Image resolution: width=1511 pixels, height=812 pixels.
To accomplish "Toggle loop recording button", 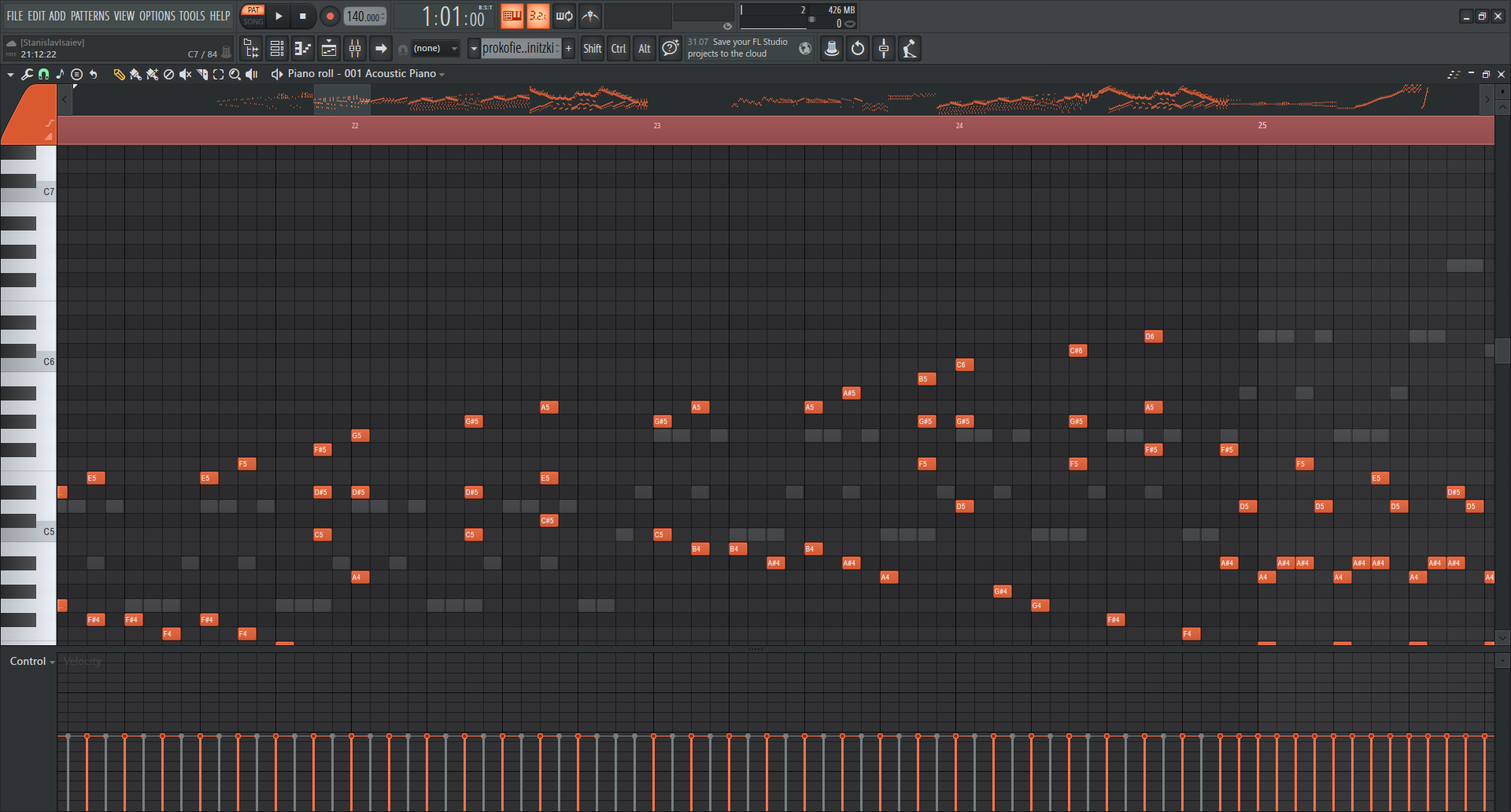I will pos(564,16).
